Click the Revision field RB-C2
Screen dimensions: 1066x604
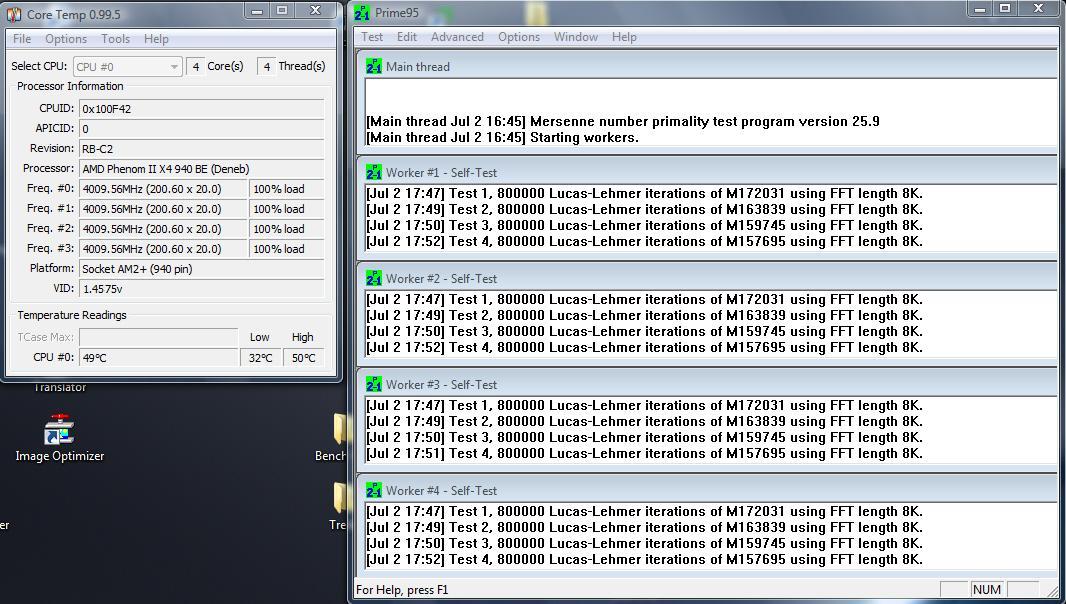[x=201, y=149]
